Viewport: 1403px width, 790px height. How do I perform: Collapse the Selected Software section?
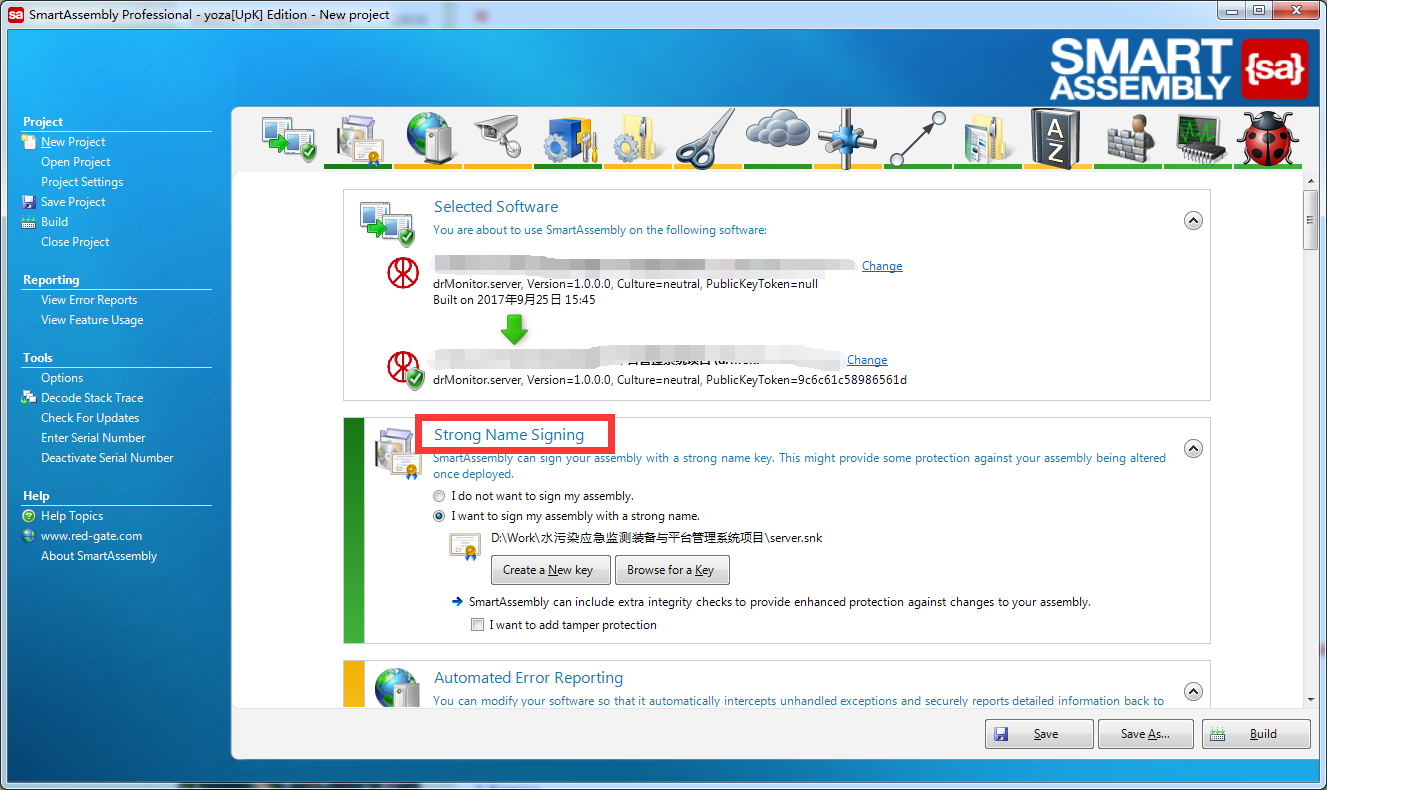pos(1193,221)
